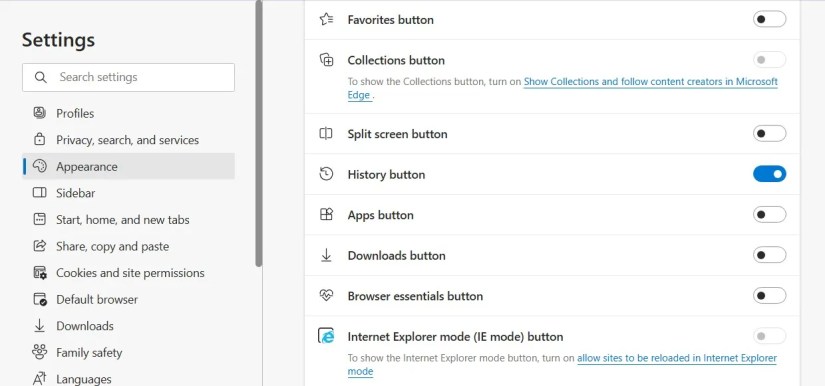825x386 pixels.
Task: Click the Search settings input field
Action: [x=128, y=77]
